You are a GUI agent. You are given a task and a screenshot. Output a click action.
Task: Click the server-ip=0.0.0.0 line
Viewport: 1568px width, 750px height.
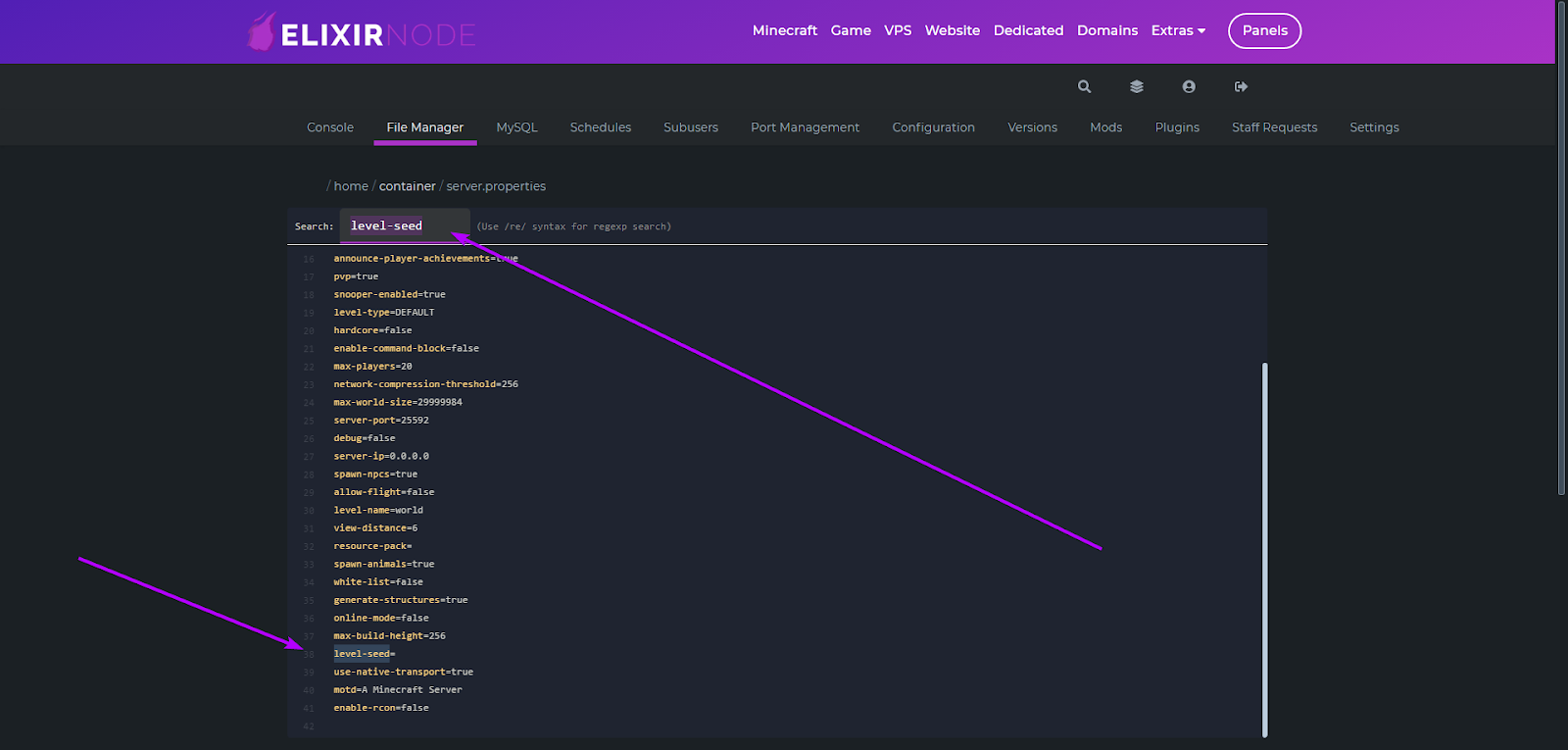coord(381,456)
